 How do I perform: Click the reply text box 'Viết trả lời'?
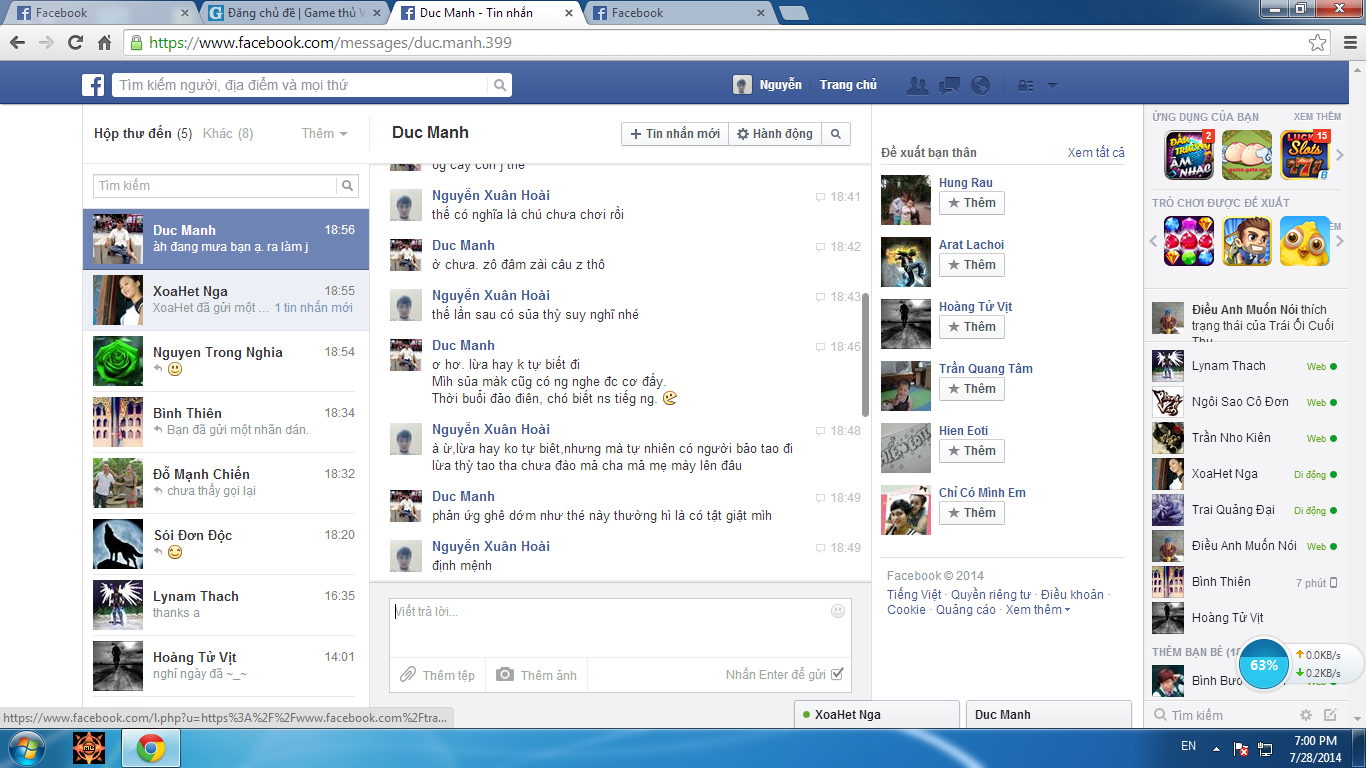tap(620, 628)
